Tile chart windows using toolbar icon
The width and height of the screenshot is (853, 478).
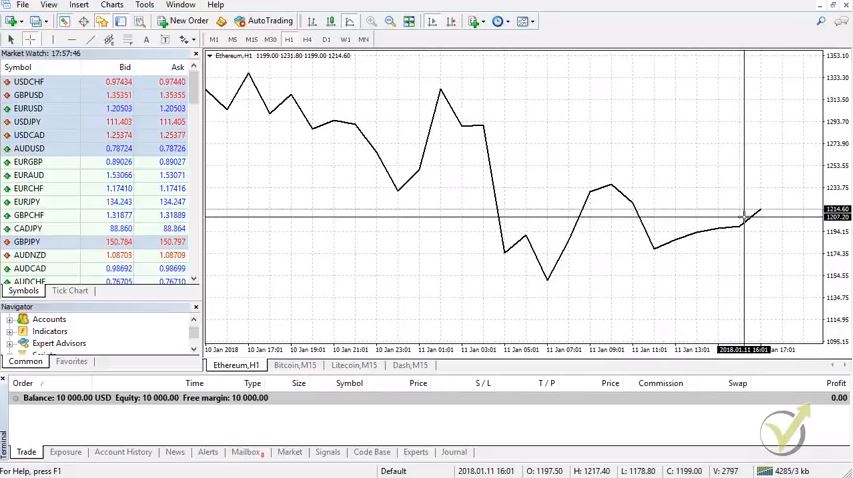(x=409, y=21)
